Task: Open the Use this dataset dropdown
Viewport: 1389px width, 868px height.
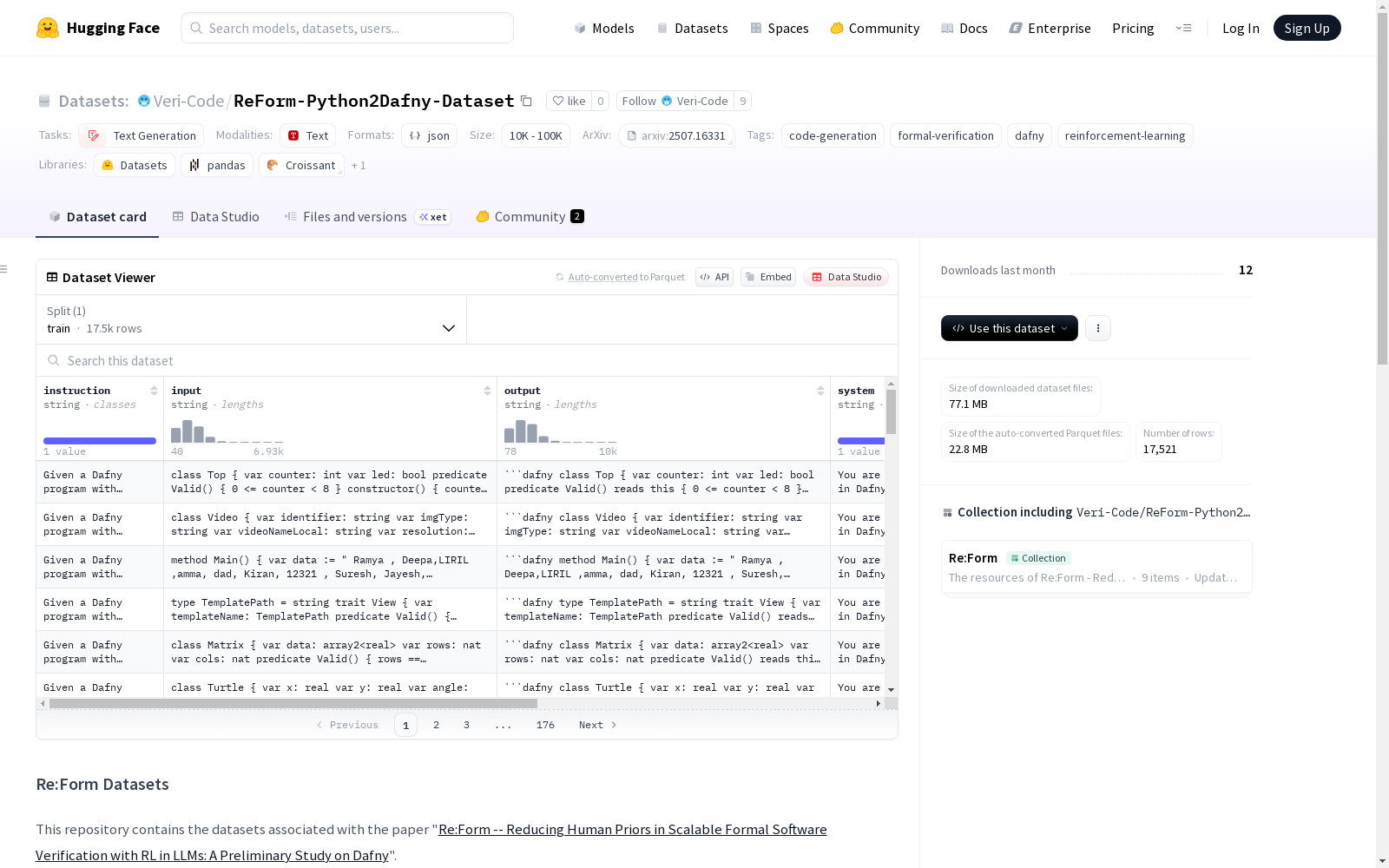Action: (1010, 328)
